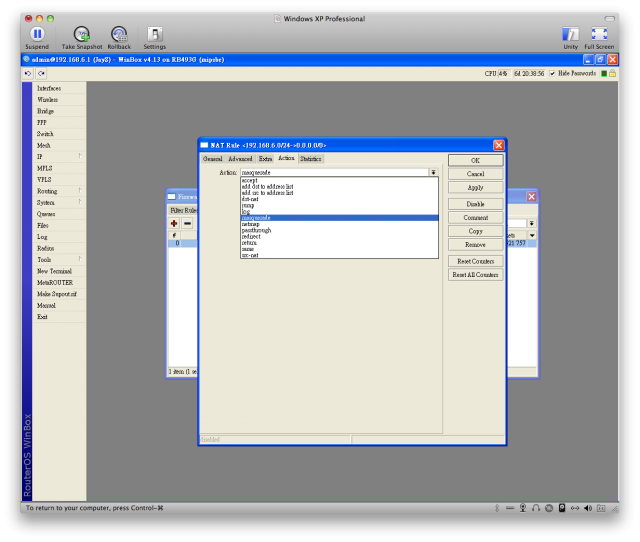This screenshot has height=542, width=640.
Task: Choose 'passthrough' in the action list
Action: pyautogui.click(x=340, y=230)
